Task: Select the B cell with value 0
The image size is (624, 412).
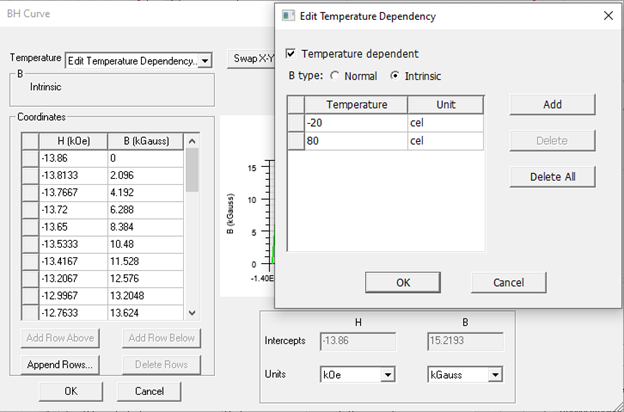Action: [145, 158]
